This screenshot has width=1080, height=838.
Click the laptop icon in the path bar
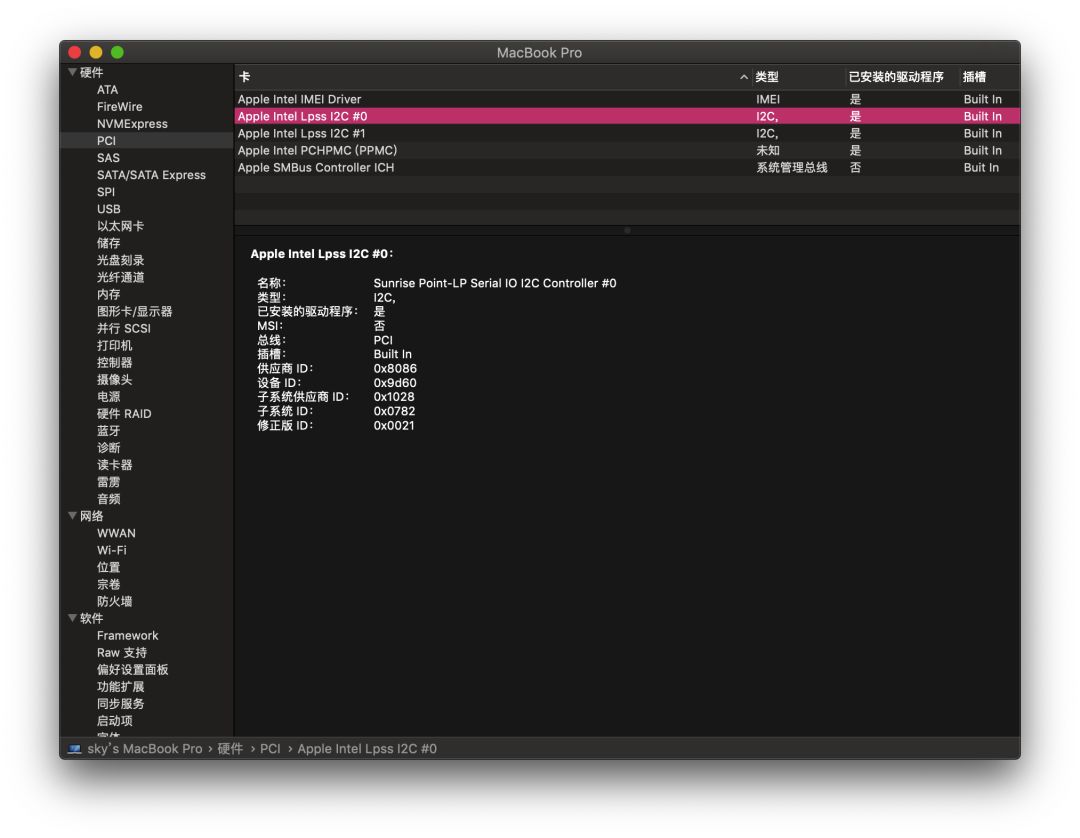(x=74, y=748)
